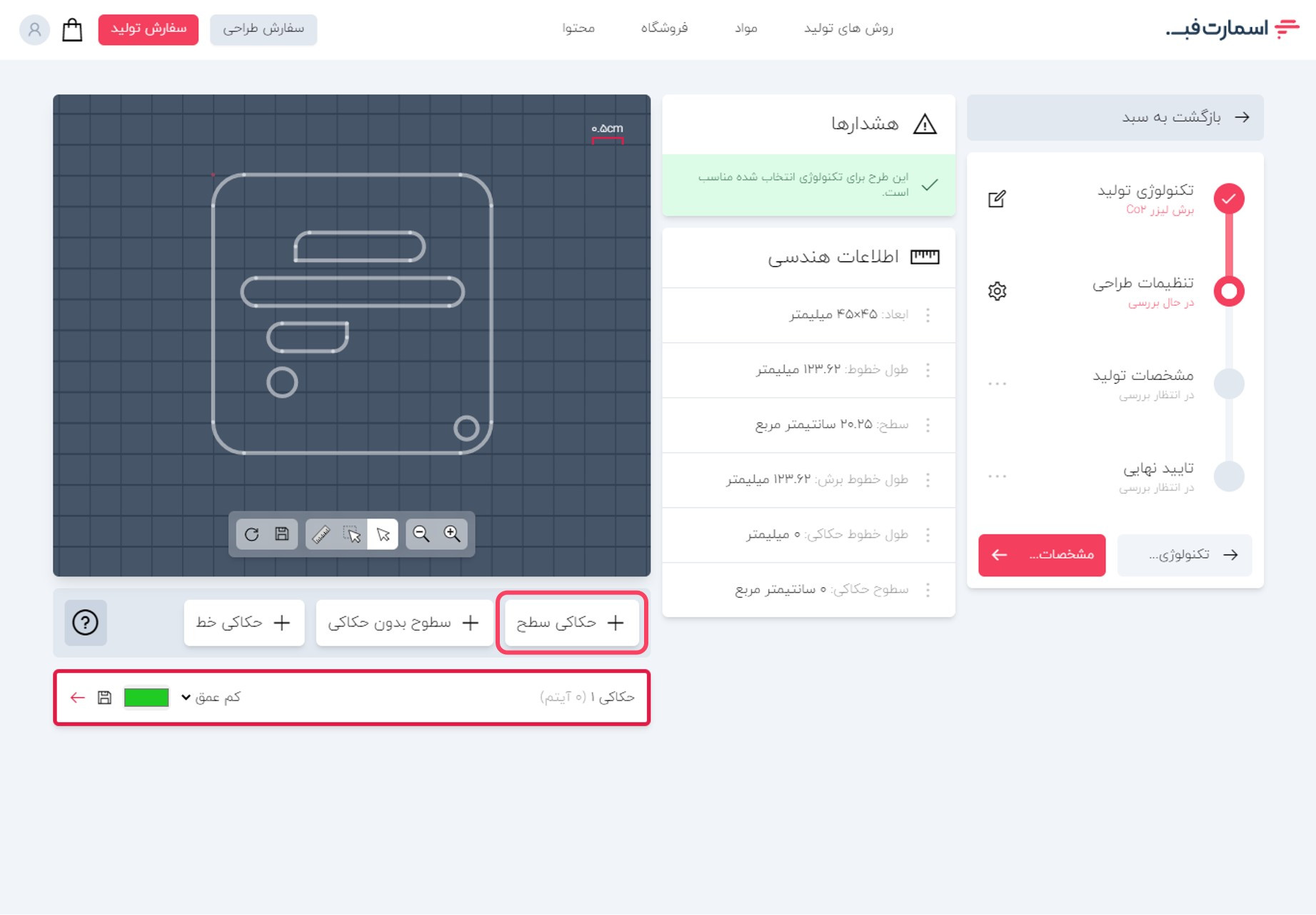1316x915 pixels.
Task: Open the user profile avatar icon
Action: (x=34, y=30)
